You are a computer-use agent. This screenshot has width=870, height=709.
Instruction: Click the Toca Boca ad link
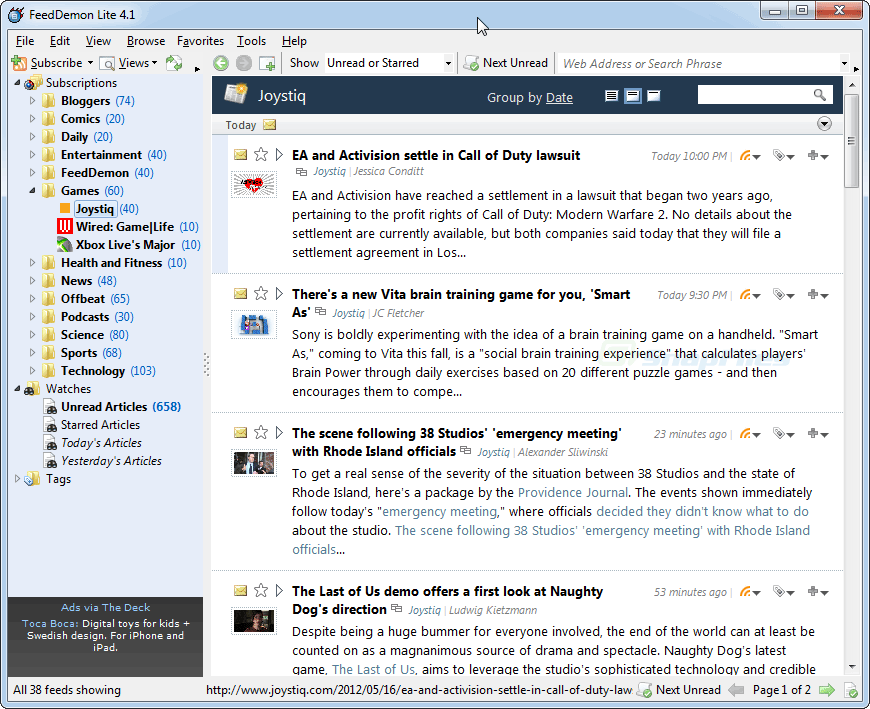click(x=50, y=624)
